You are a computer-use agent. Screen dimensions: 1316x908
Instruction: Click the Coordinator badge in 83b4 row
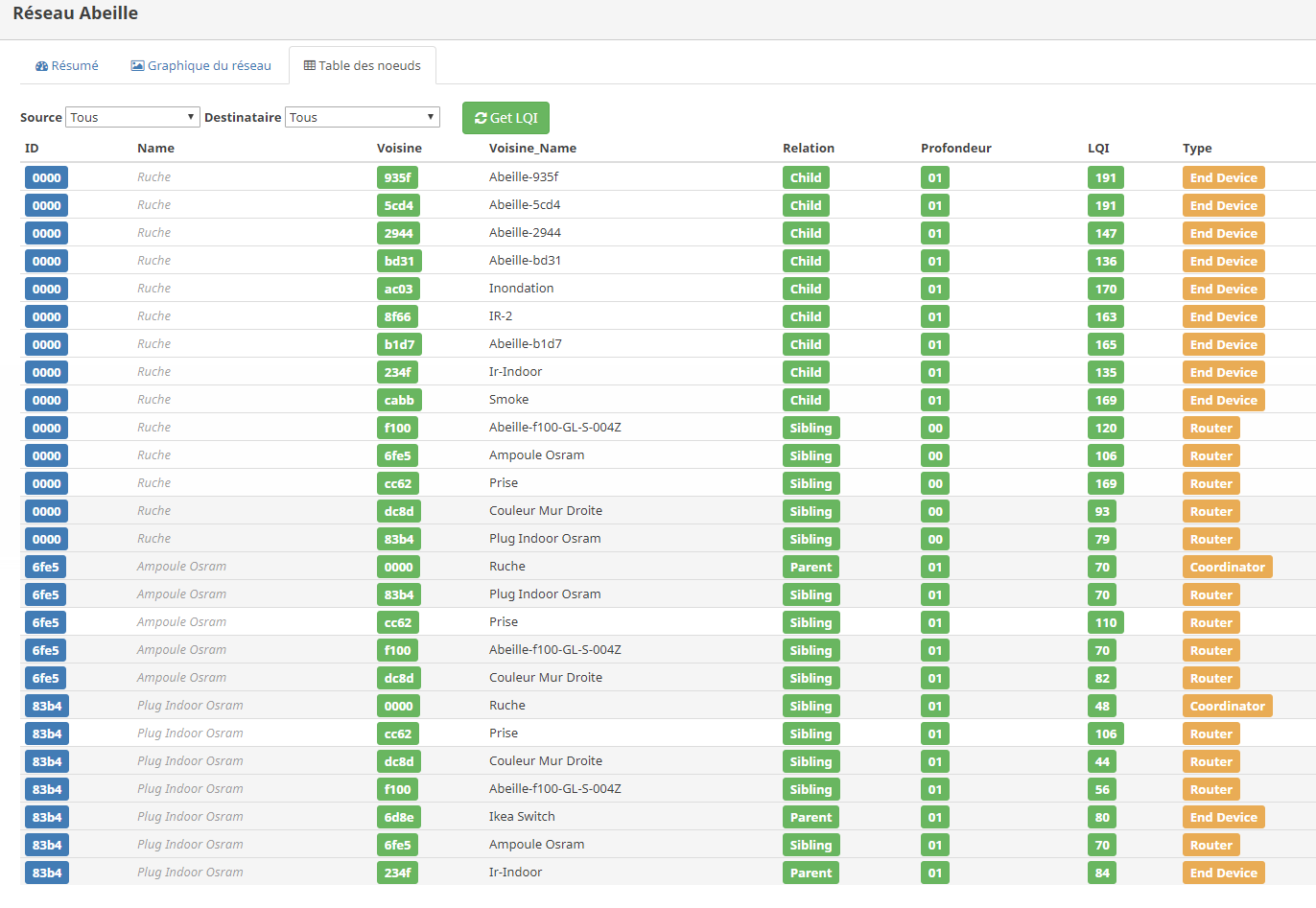point(1227,706)
